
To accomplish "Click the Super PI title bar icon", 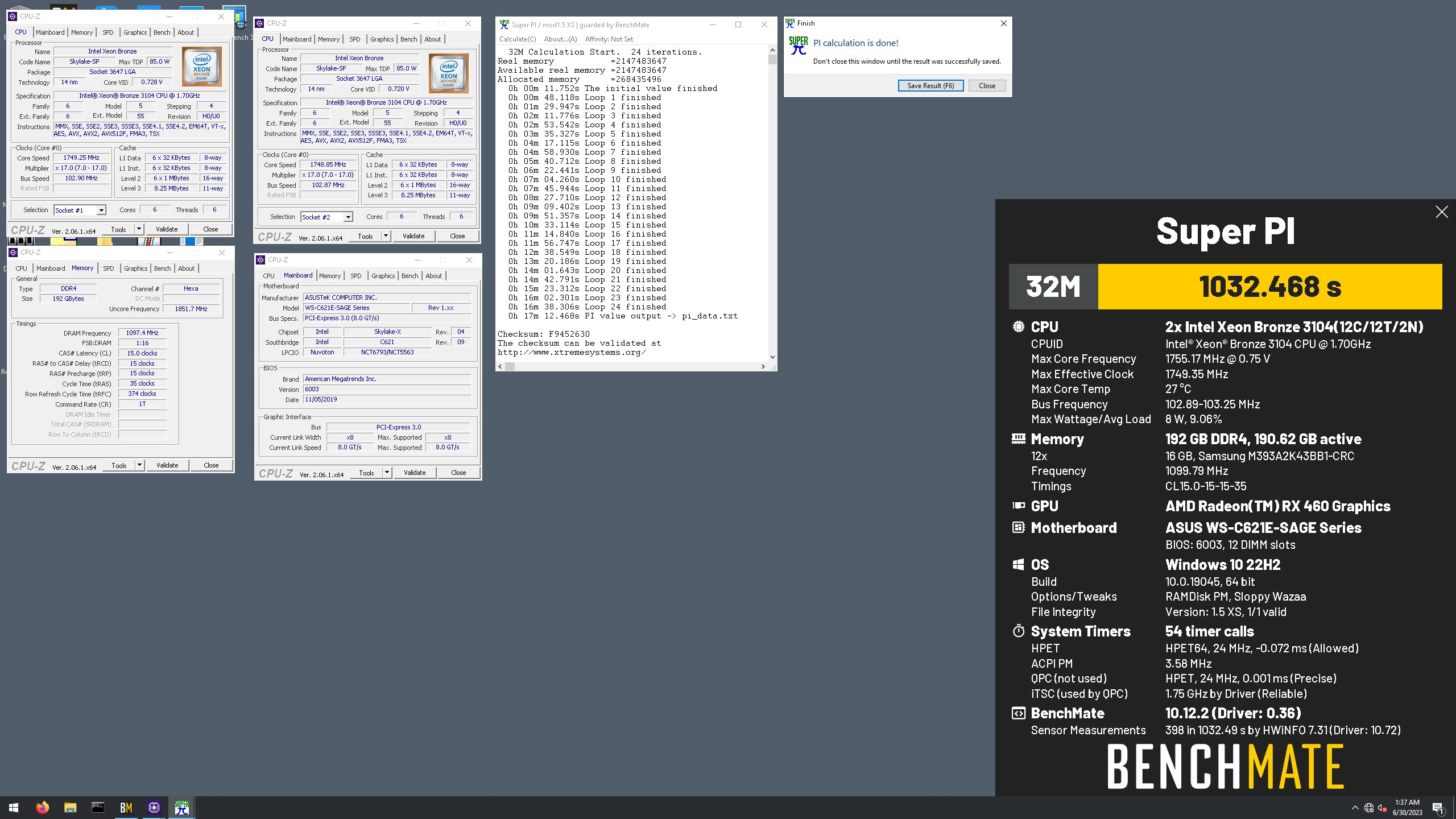I will [504, 24].
